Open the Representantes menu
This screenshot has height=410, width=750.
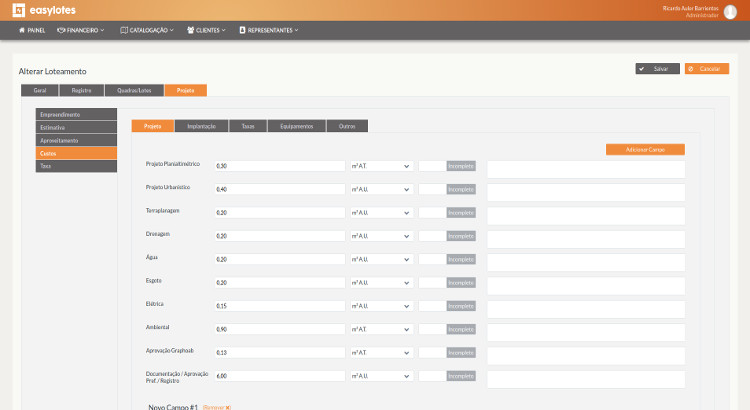[x=269, y=30]
